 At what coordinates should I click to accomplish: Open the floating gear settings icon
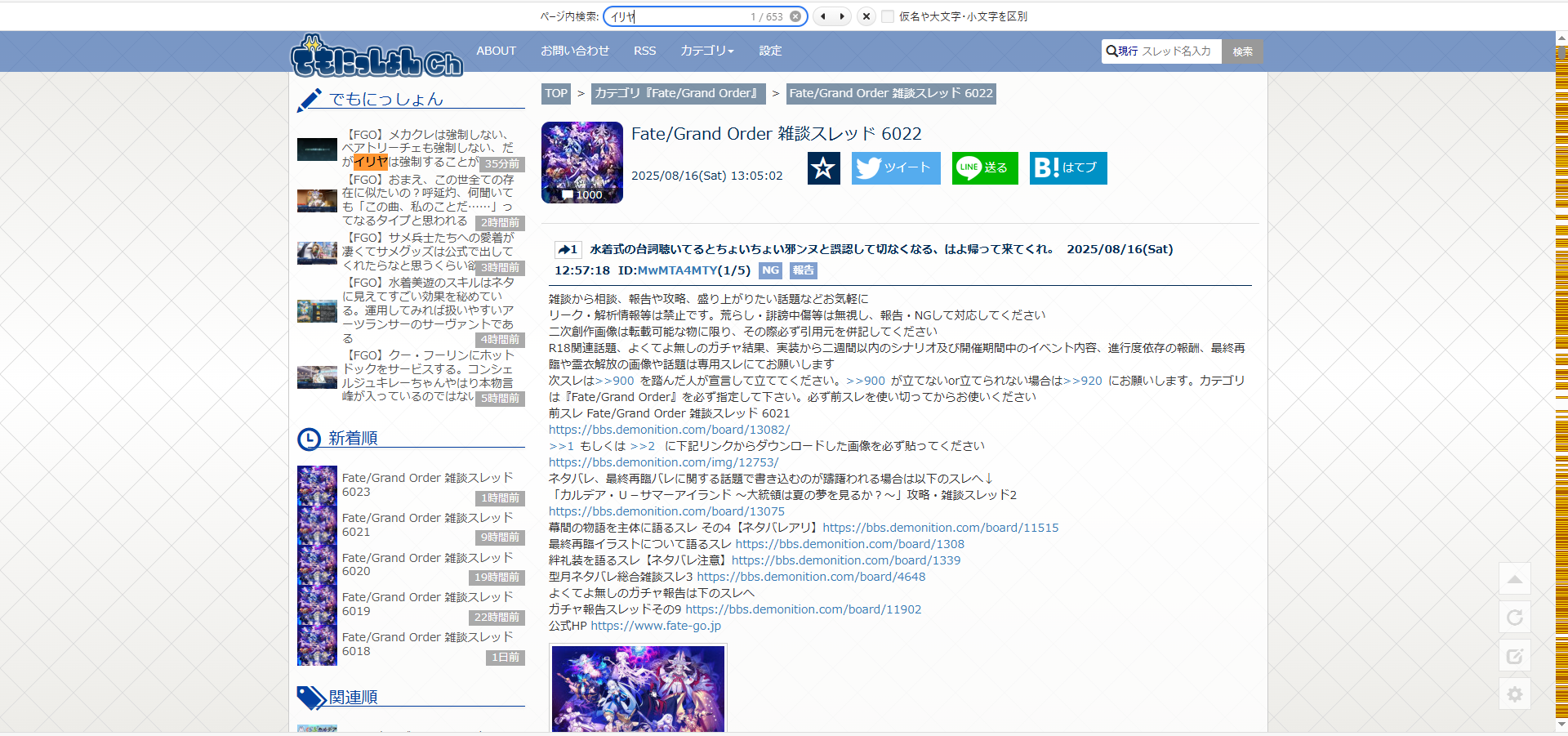(1514, 694)
